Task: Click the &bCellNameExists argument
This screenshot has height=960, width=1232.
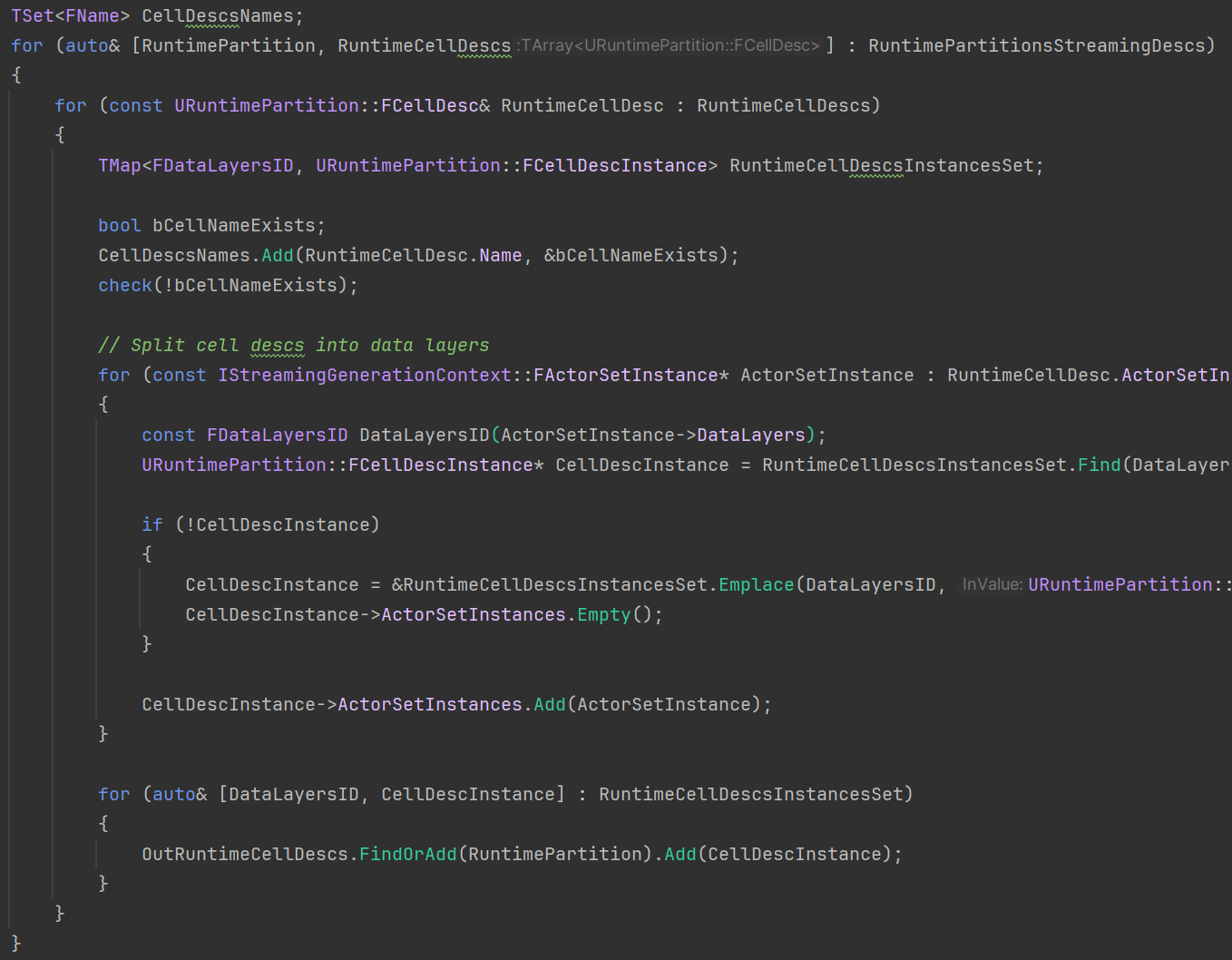Action: tap(631, 255)
